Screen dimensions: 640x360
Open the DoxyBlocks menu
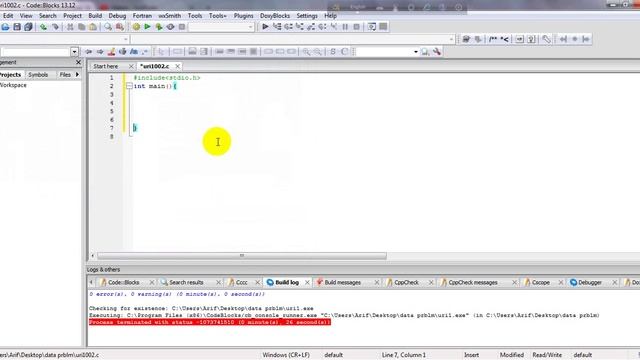(x=275, y=16)
